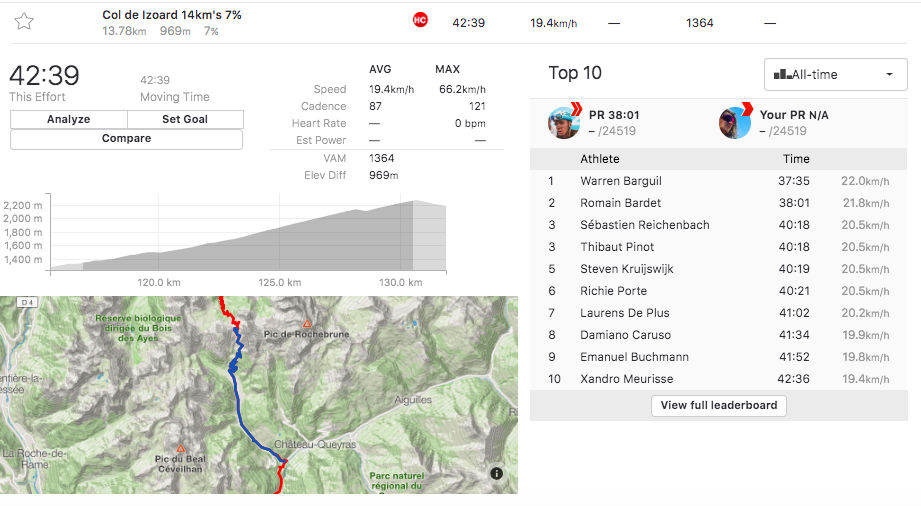Viewport: 921px width, 506px height.
Task: Click the red HC category badge
Action: (420, 21)
